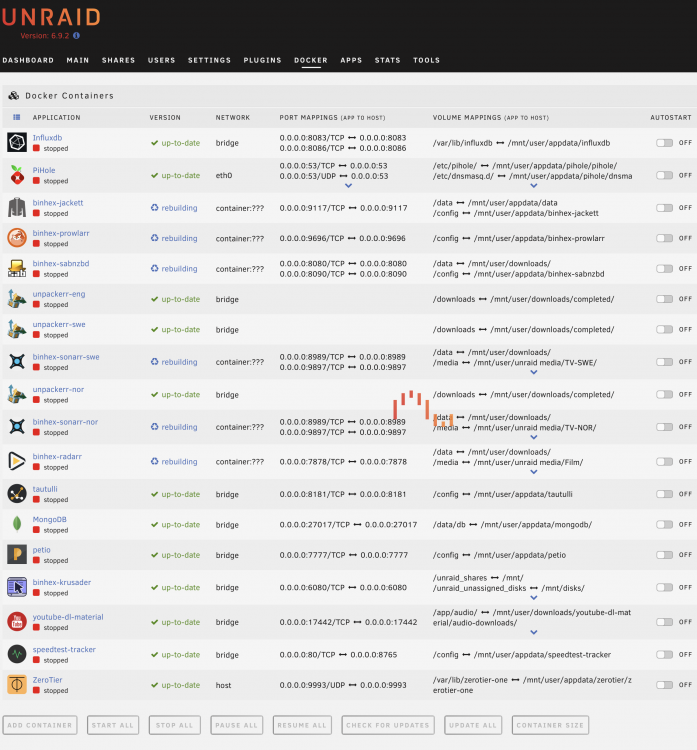
Task: Enable autostart for binhex-radarr
Action: (664, 462)
